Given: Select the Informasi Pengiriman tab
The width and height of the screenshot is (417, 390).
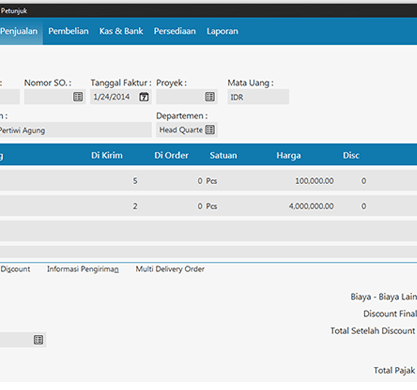Looking at the screenshot, I should click(83, 269).
